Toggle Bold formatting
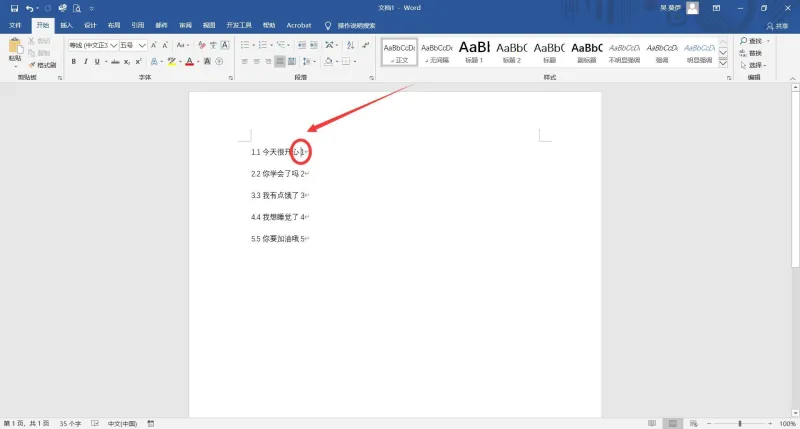This screenshot has width=800, height=429. (73, 62)
